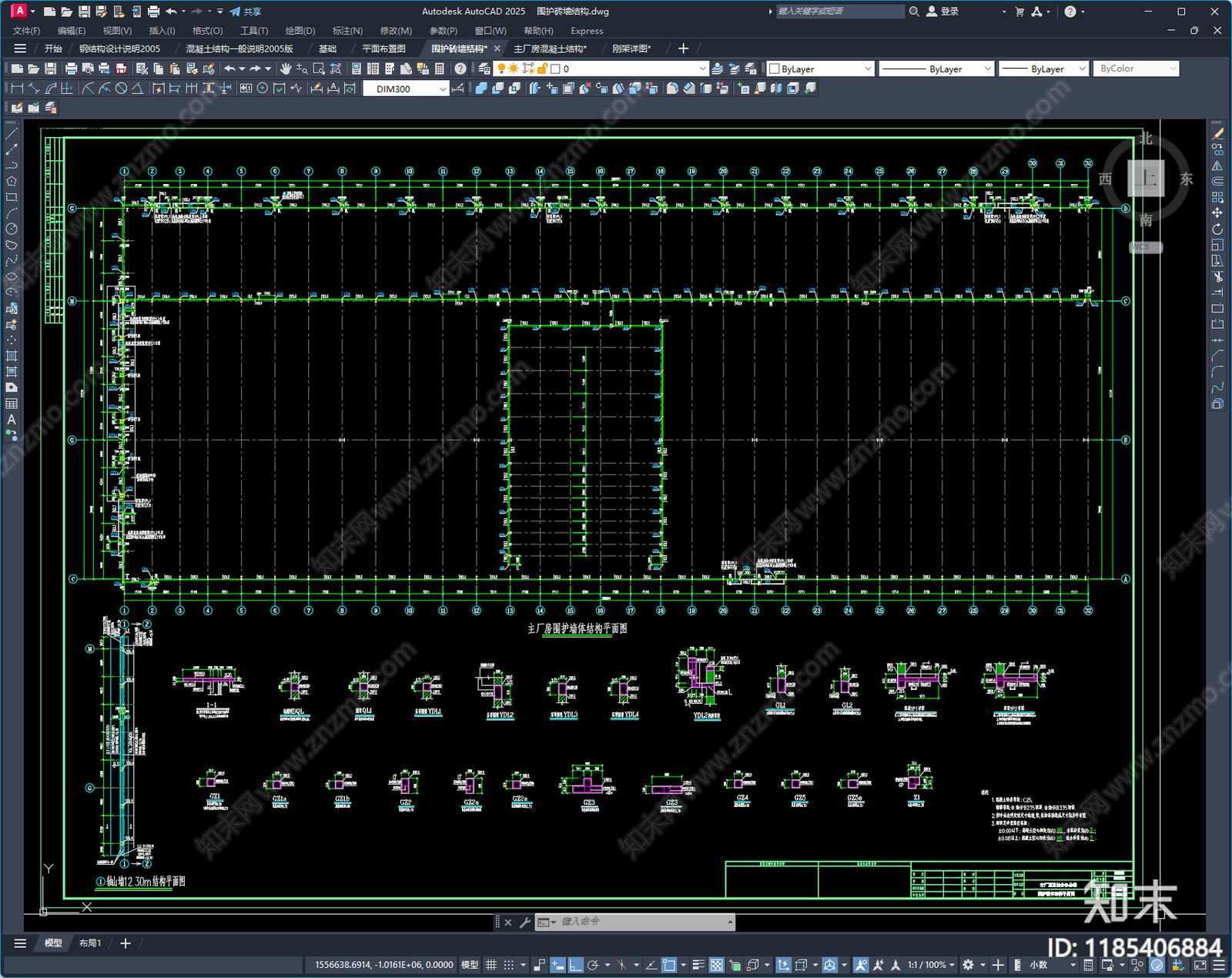Toggle layer 0 lock padlock icon
1232x978 pixels.
click(x=542, y=69)
